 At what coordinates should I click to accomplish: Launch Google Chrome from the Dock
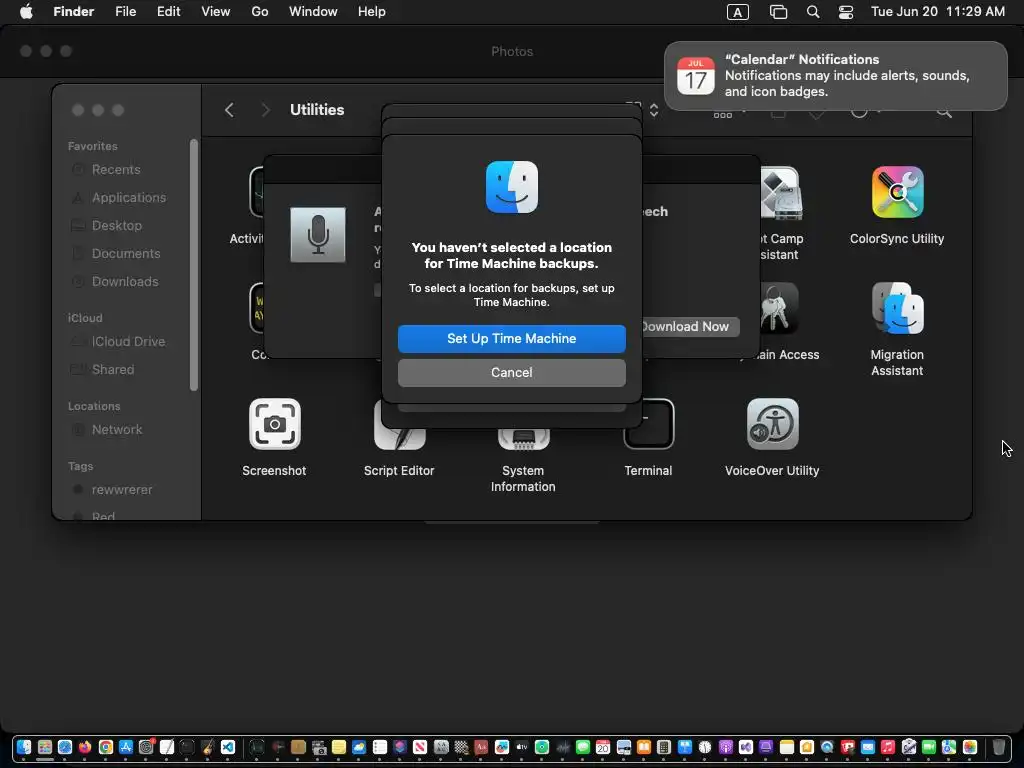[106, 747]
